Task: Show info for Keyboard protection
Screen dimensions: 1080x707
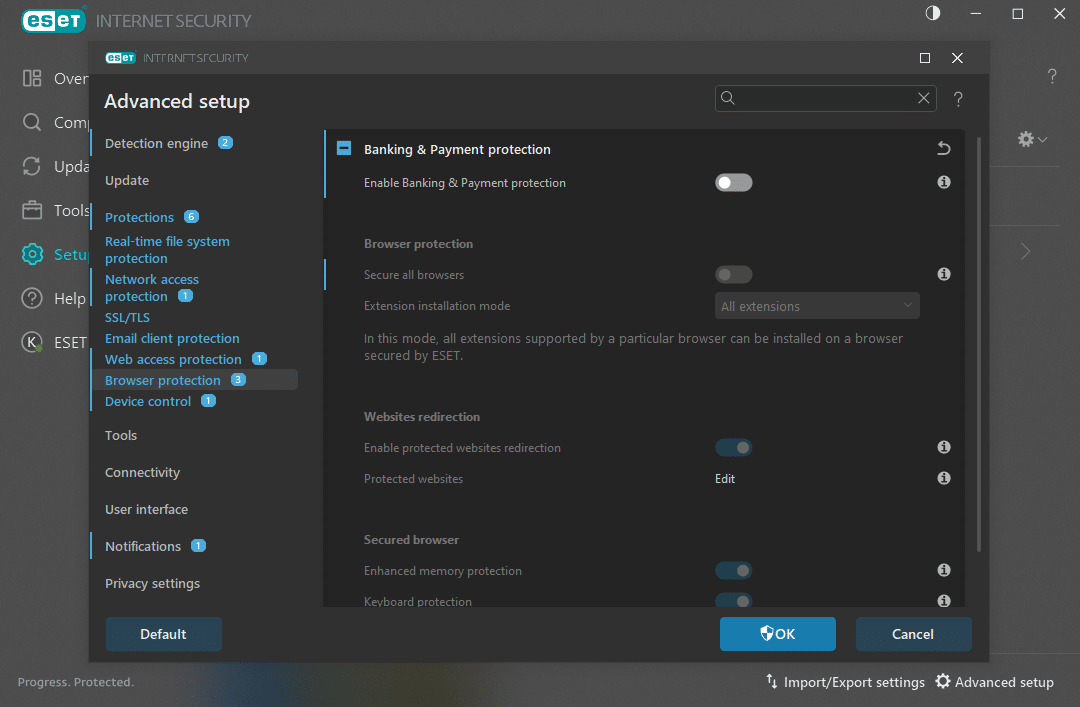Action: 944,601
